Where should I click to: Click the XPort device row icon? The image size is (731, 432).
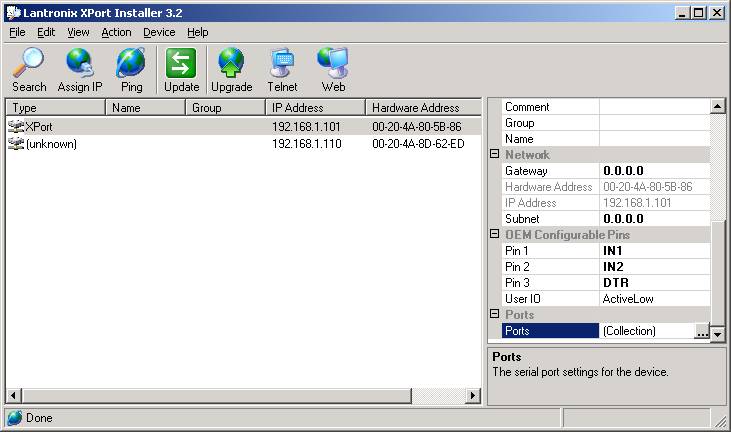point(16,126)
